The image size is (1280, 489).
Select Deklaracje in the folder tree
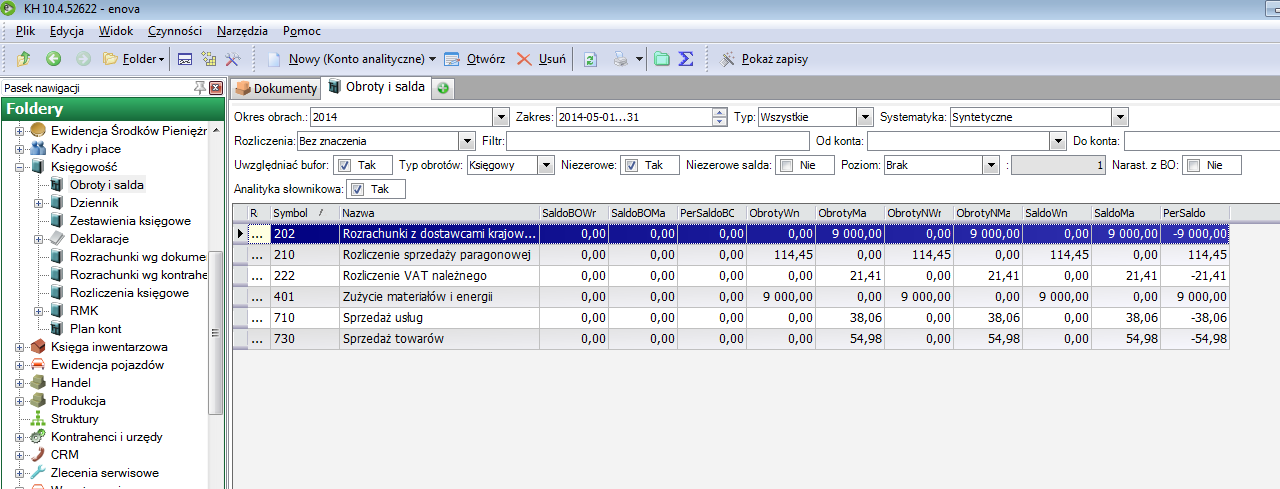point(99,239)
